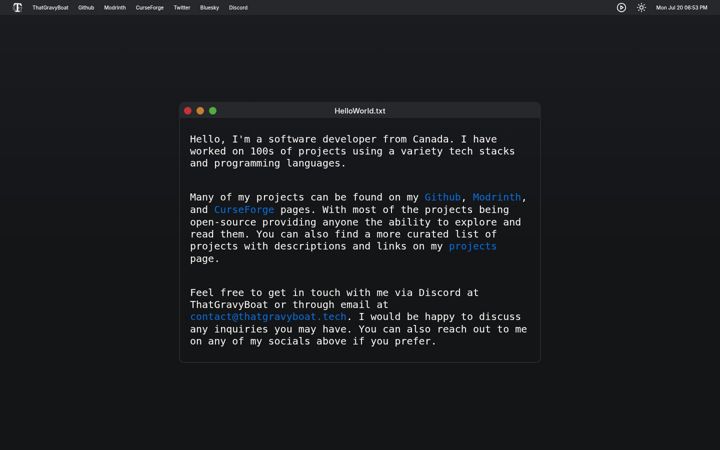Follow the blue Github link in the text
The height and width of the screenshot is (450, 720).
click(443, 197)
